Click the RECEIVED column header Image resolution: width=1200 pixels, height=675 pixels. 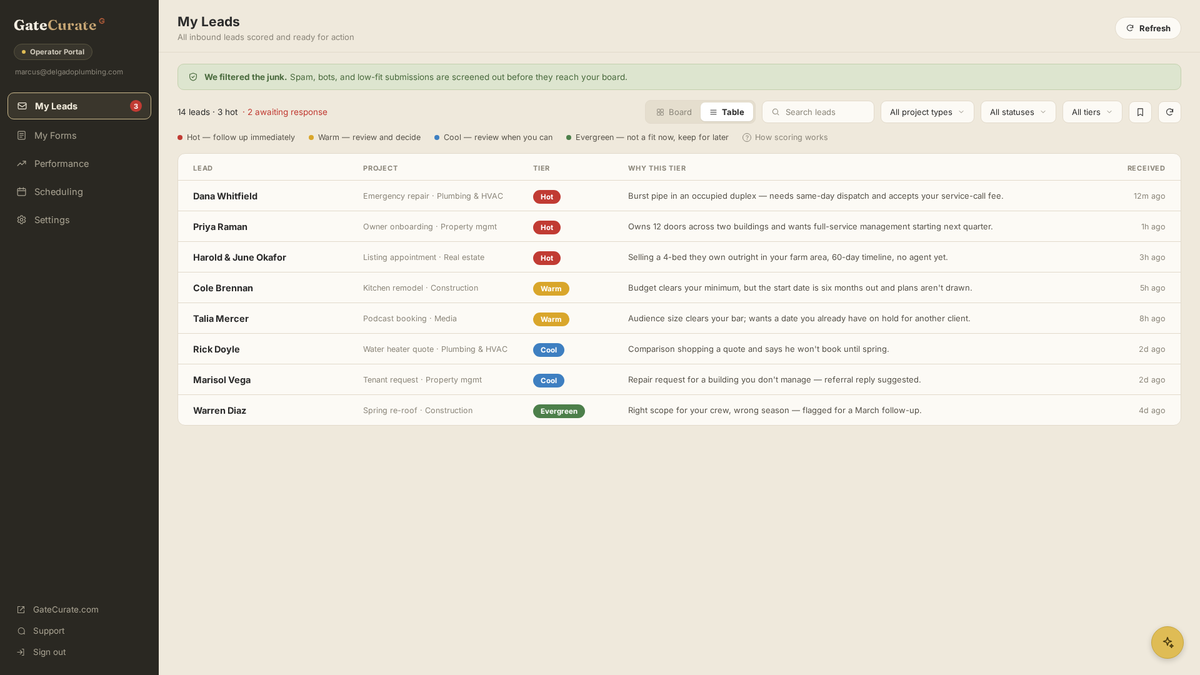click(1146, 168)
